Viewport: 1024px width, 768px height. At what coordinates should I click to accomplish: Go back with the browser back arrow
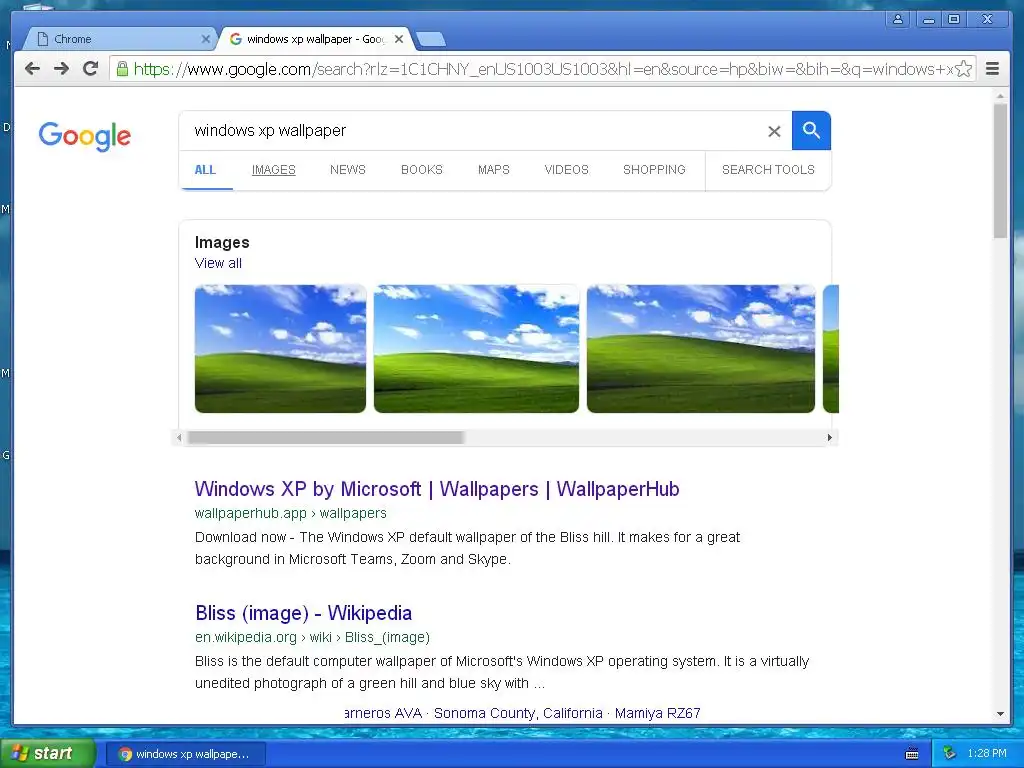click(x=32, y=69)
